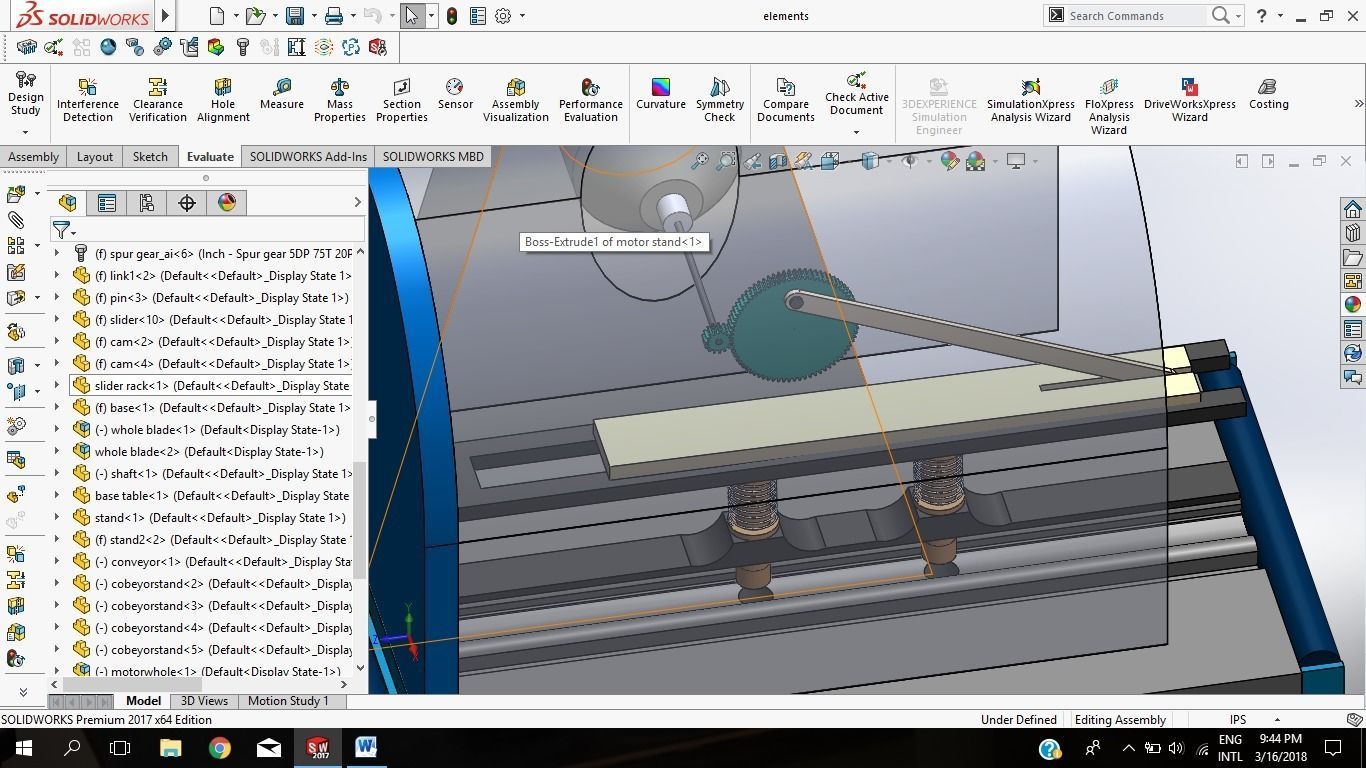Click the Print icon

(x=334, y=16)
